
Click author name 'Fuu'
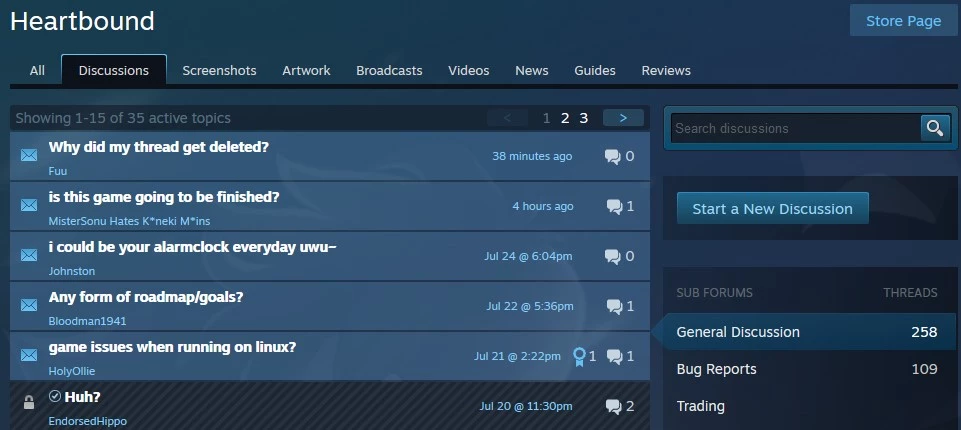tap(58, 171)
